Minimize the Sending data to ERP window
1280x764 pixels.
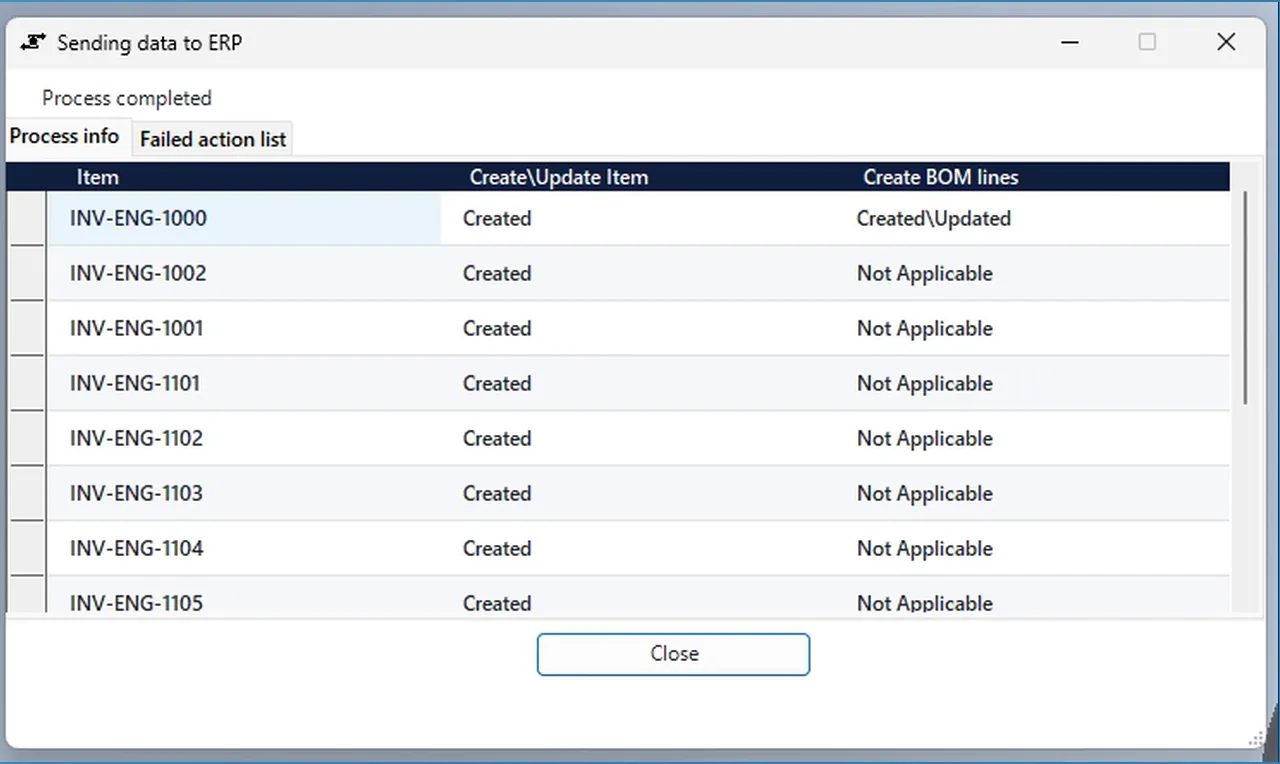click(1071, 42)
